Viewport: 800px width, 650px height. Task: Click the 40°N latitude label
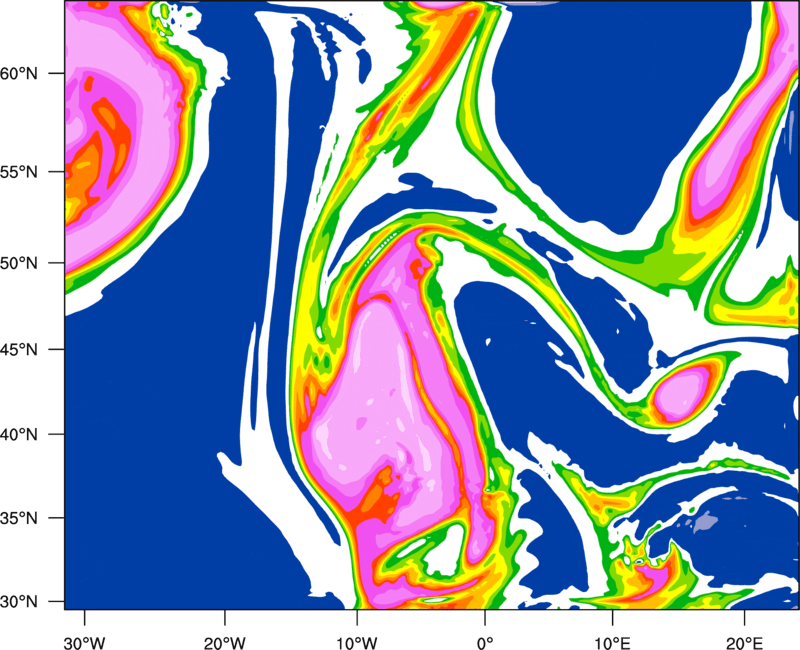(19, 435)
